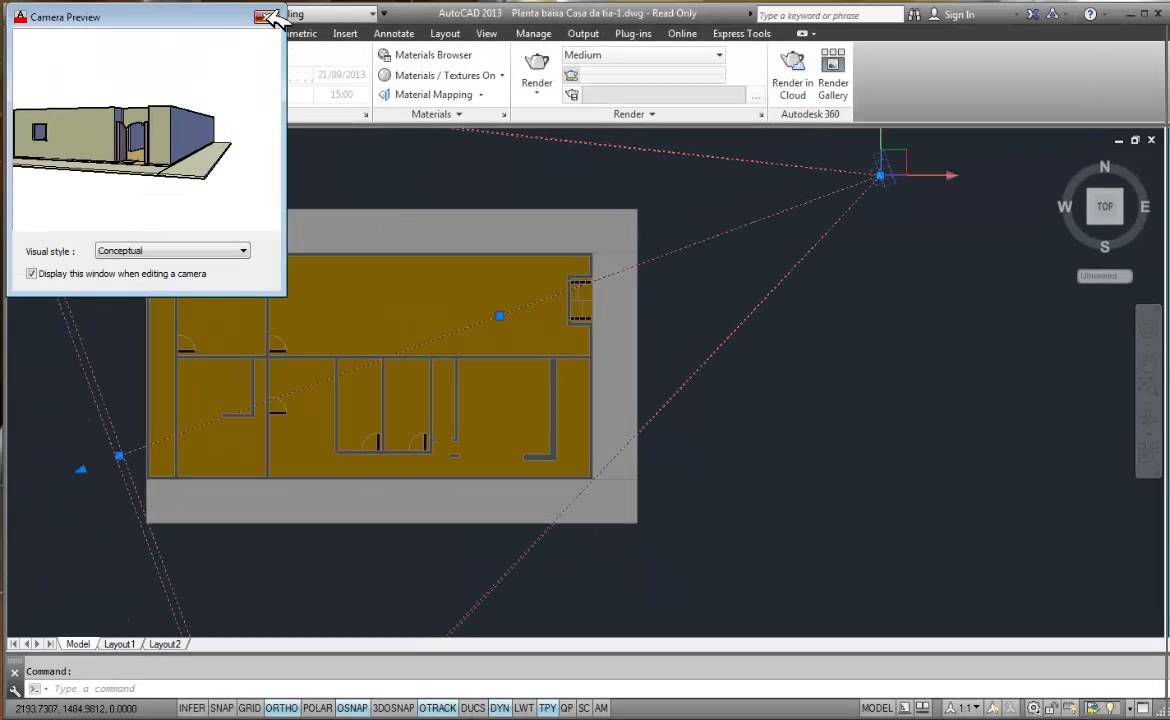Image resolution: width=1170 pixels, height=720 pixels.
Task: Click the E compass direction on ViewCube
Action: [1145, 207]
